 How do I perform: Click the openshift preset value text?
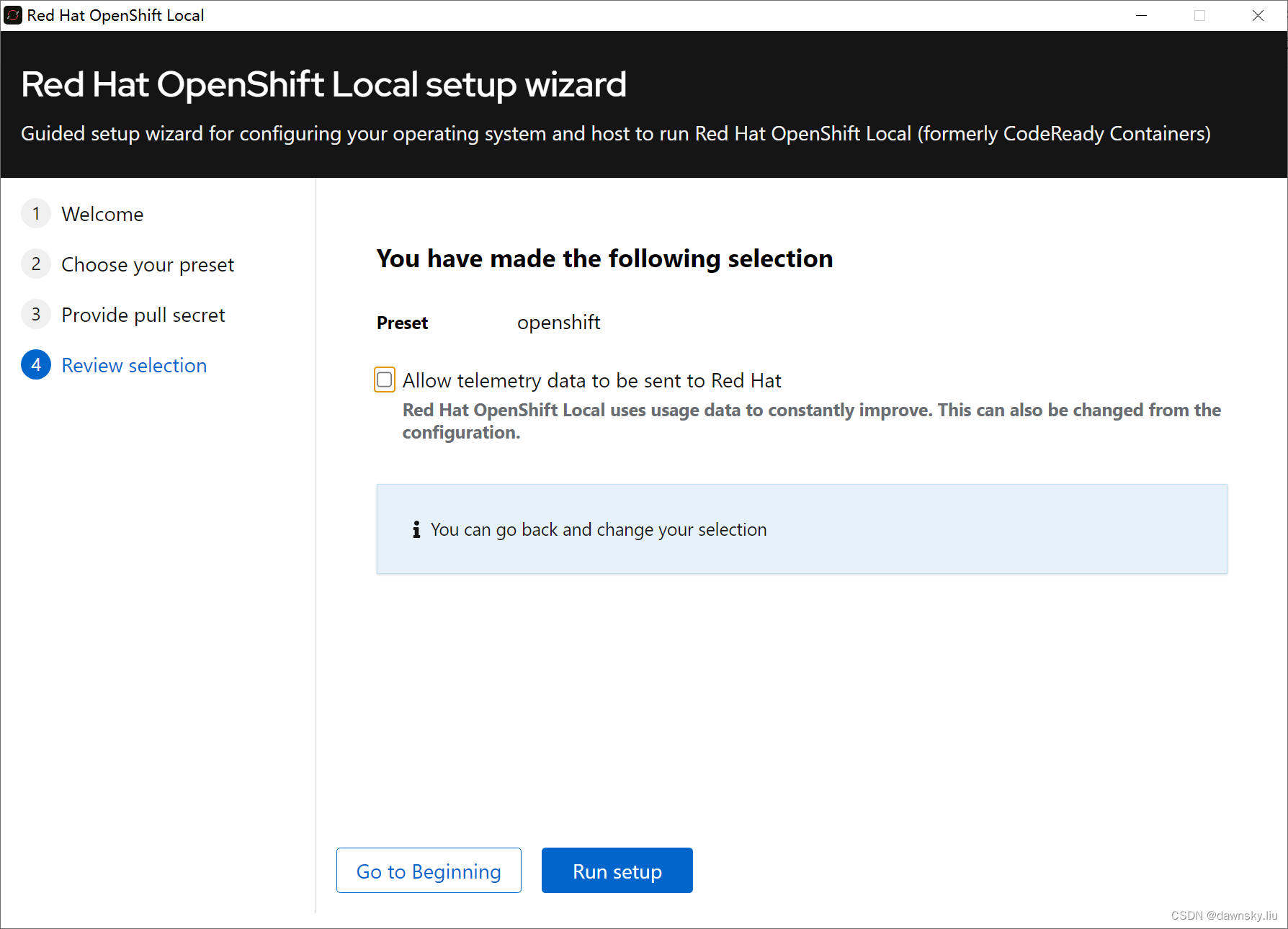click(x=559, y=322)
